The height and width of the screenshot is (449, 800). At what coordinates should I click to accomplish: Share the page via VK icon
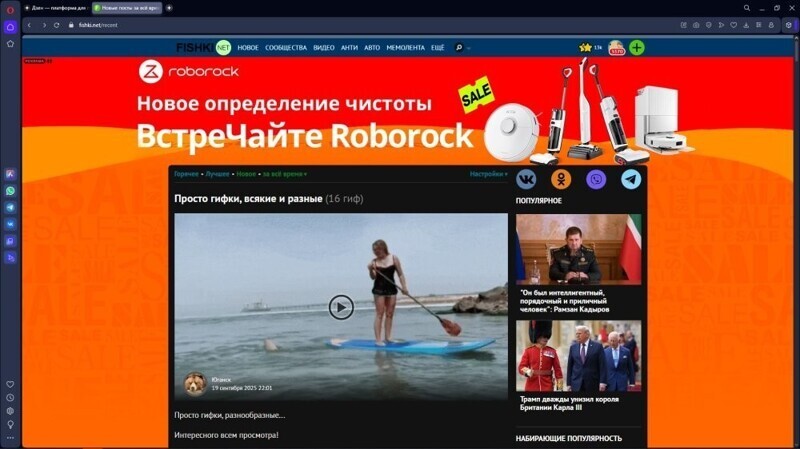pos(526,179)
